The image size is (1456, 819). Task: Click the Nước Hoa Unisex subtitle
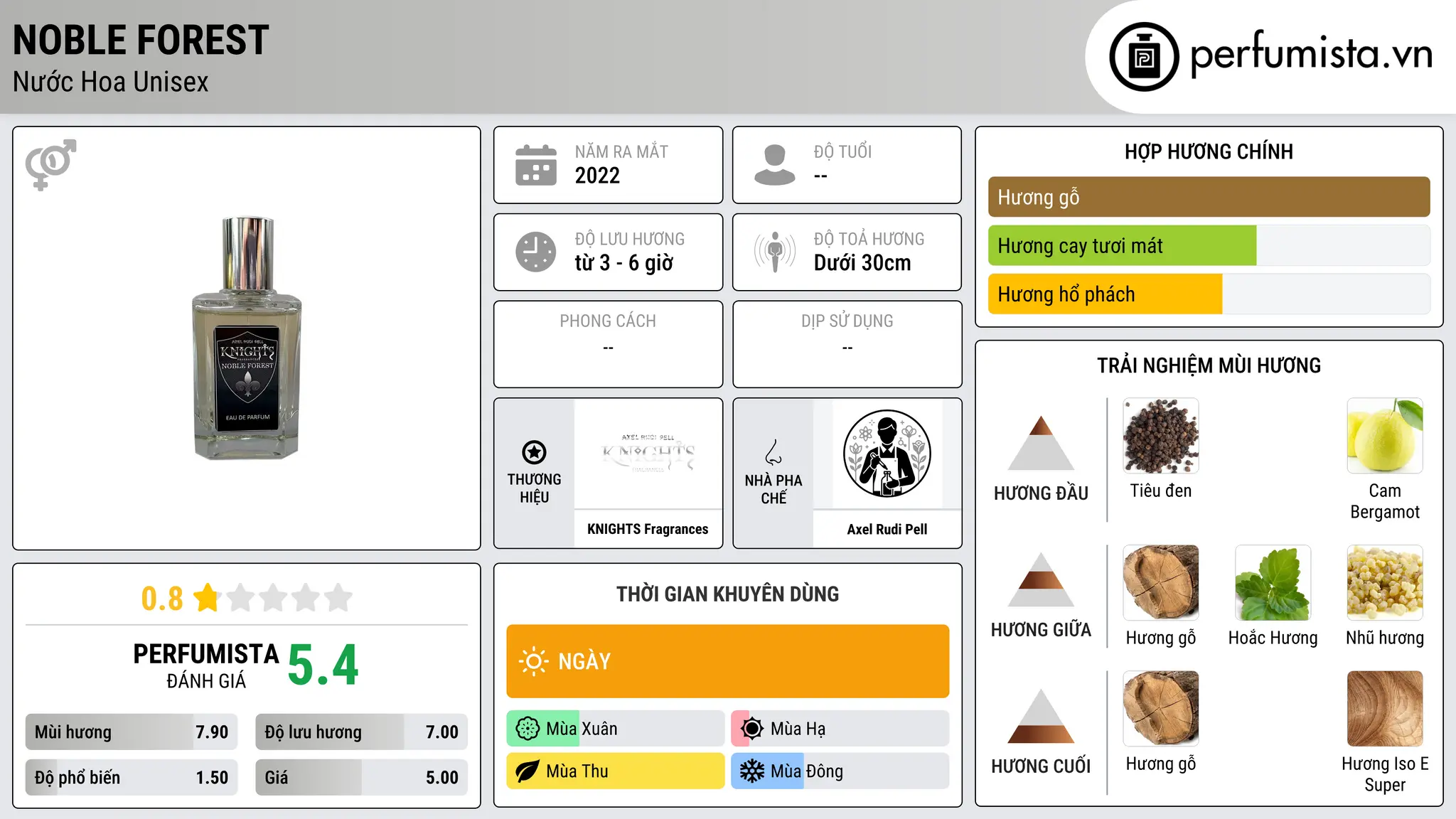point(111,82)
